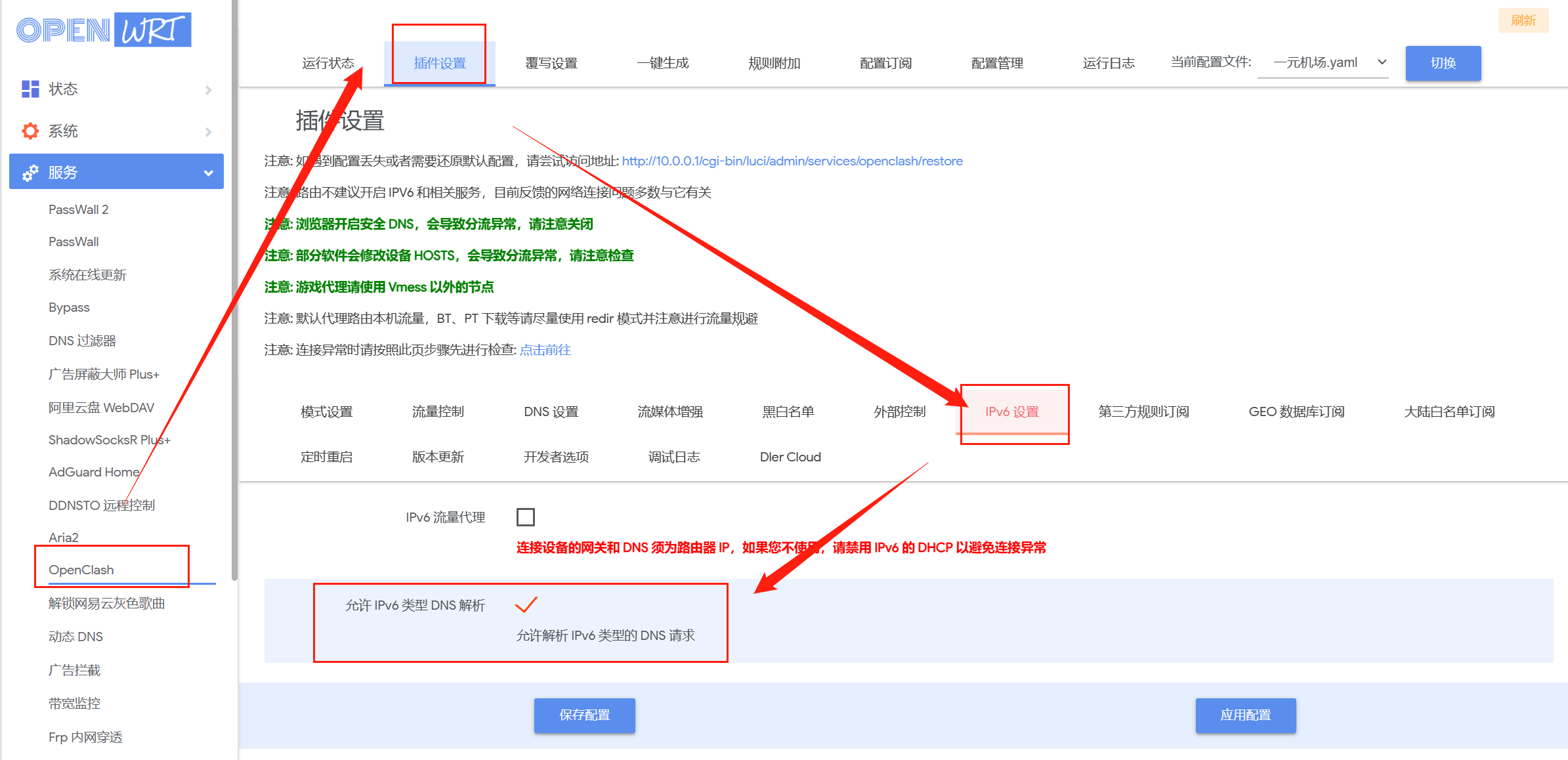Click the 状态 dashboard grid icon
Screen dimensions: 1568x760
click(x=30, y=89)
